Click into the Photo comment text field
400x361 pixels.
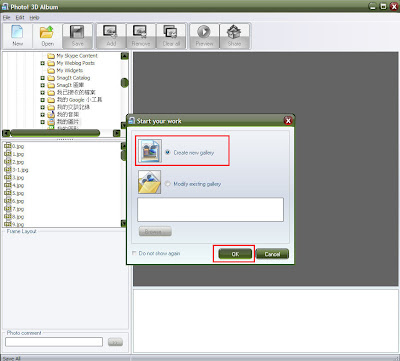[54, 342]
